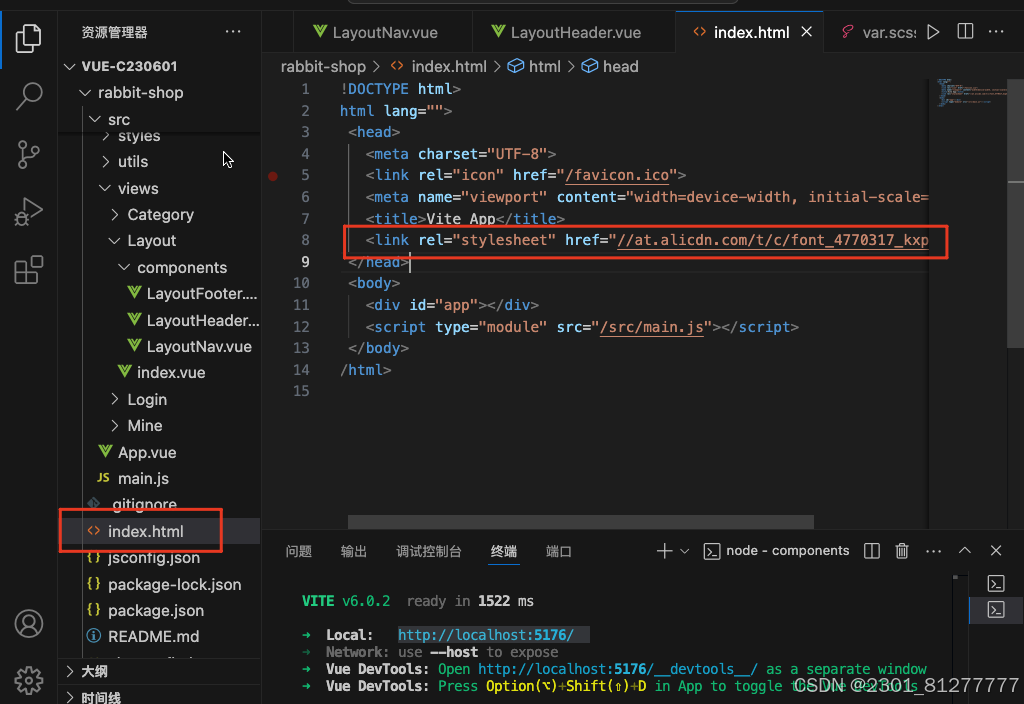The width and height of the screenshot is (1024, 704).
Task: Open explorer panel more actions menu
Action: point(233,32)
